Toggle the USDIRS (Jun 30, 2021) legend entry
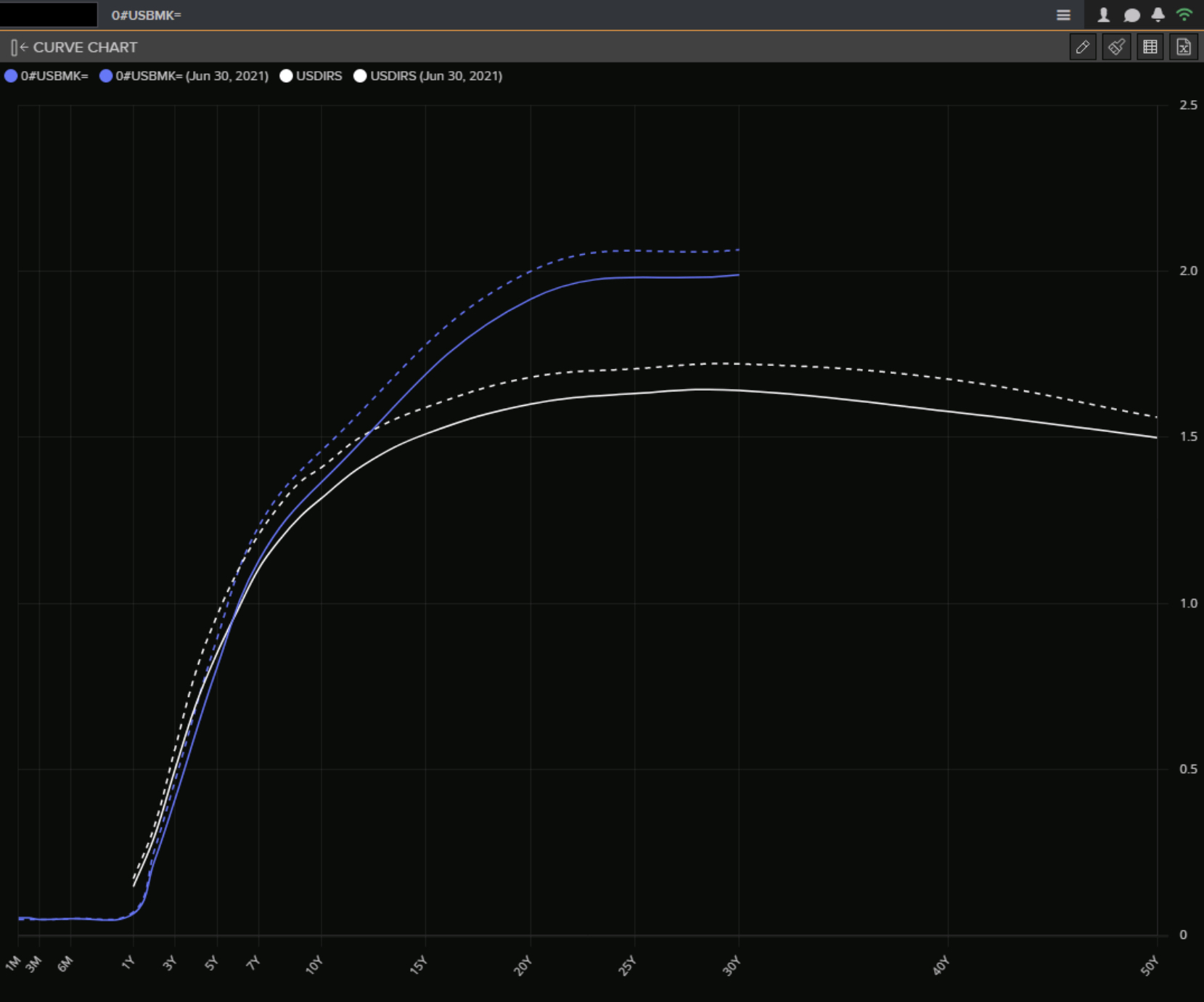1204x1002 pixels. click(x=435, y=76)
